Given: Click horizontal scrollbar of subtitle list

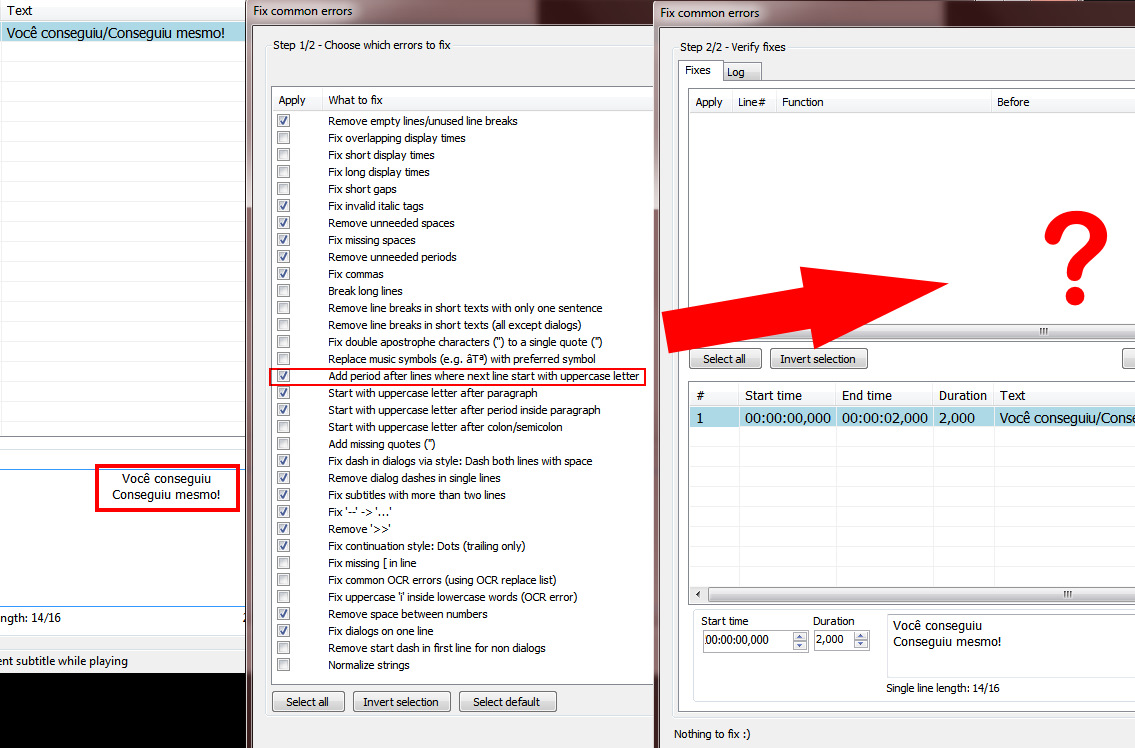Looking at the screenshot, I should pos(921,594).
